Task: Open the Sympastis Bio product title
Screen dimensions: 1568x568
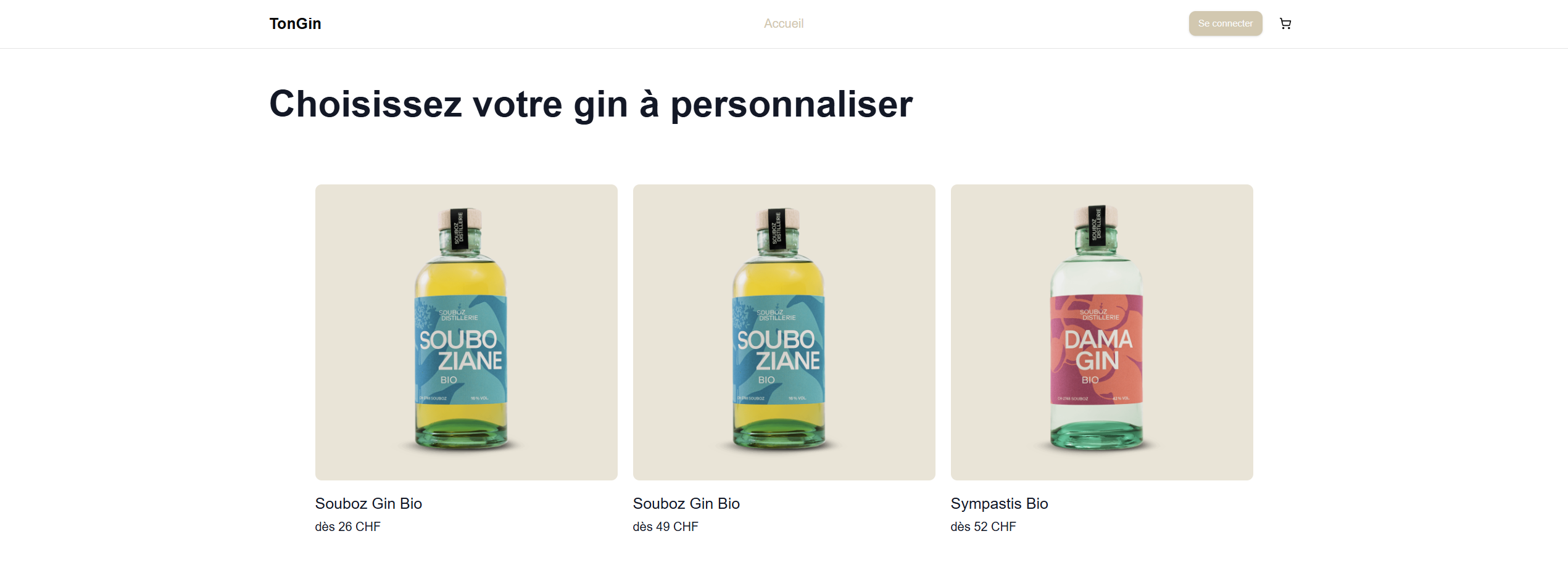Action: (999, 503)
